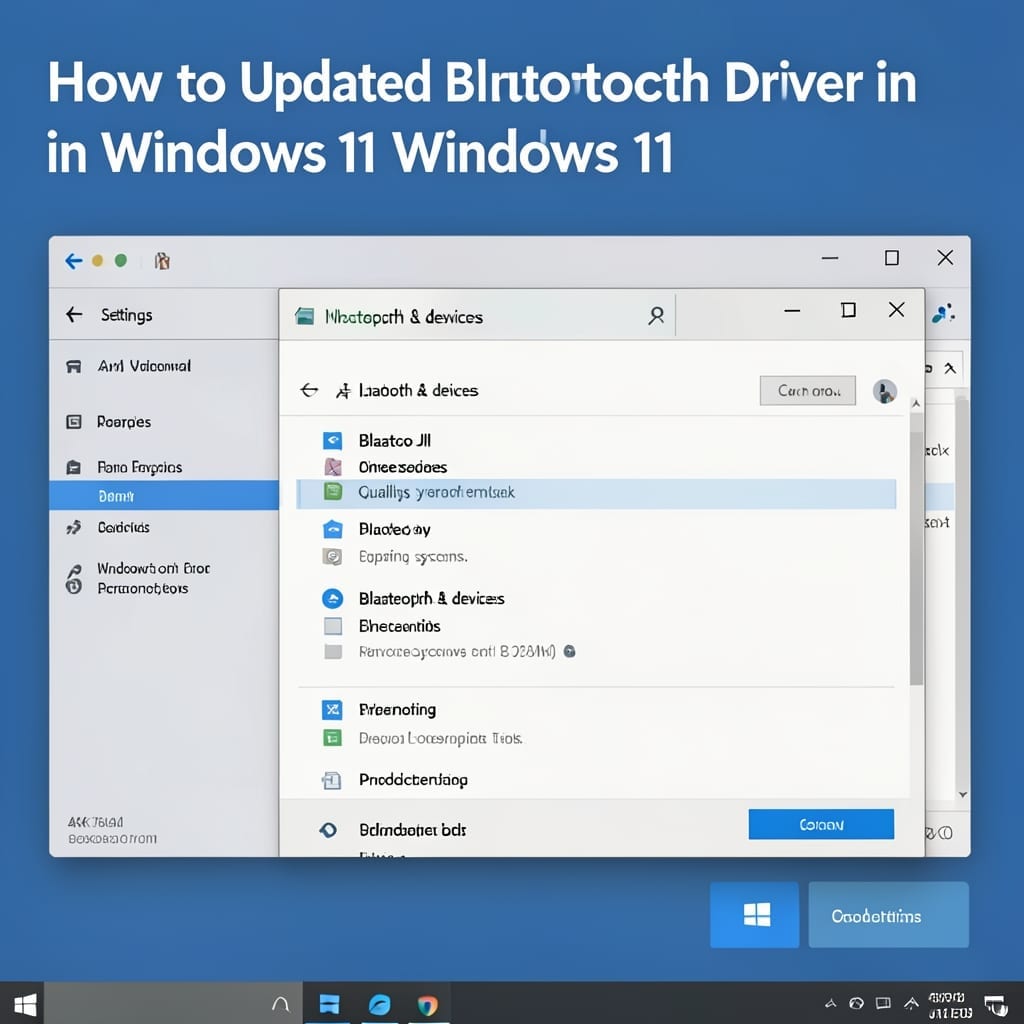Click folder icon beside 'Ranvorceoycanvs'

click(333, 652)
